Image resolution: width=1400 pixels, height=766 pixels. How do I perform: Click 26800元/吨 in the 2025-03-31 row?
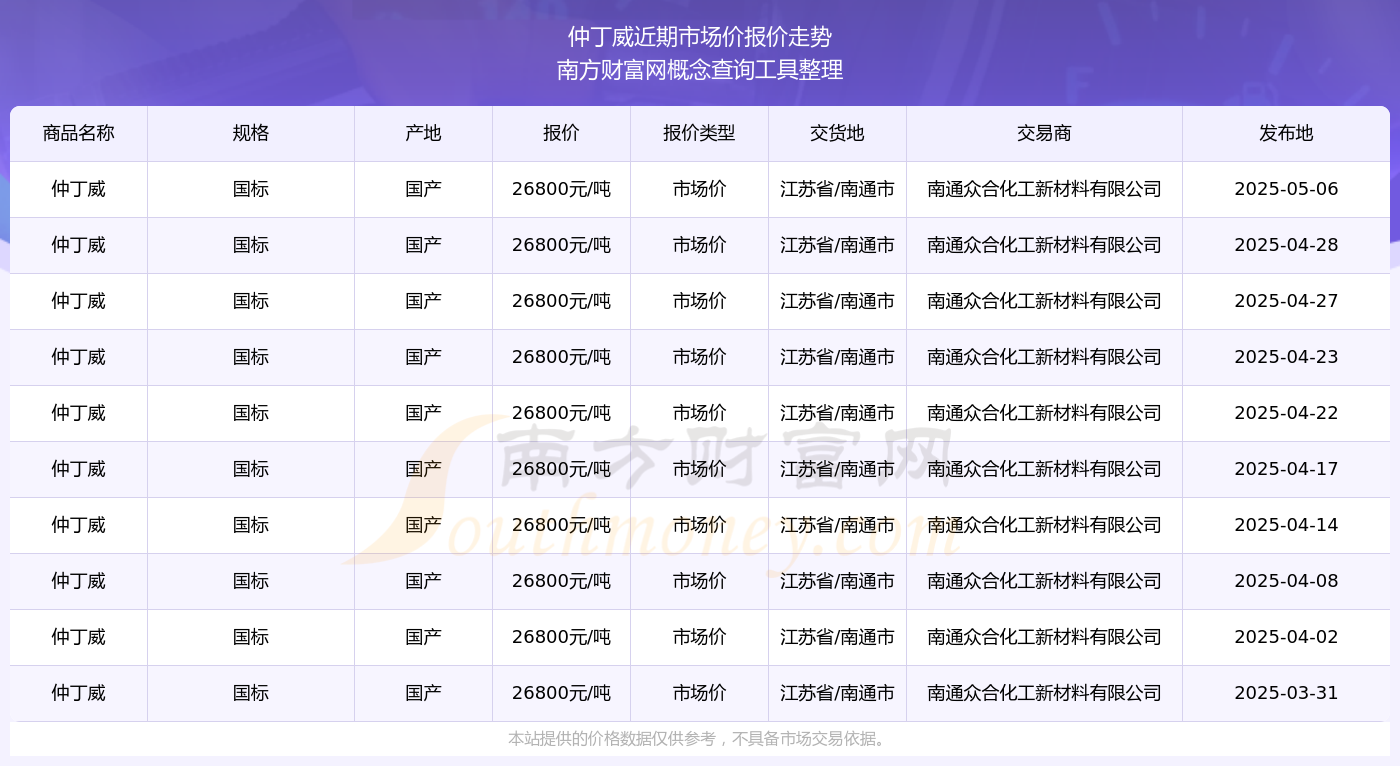pyautogui.click(x=561, y=693)
